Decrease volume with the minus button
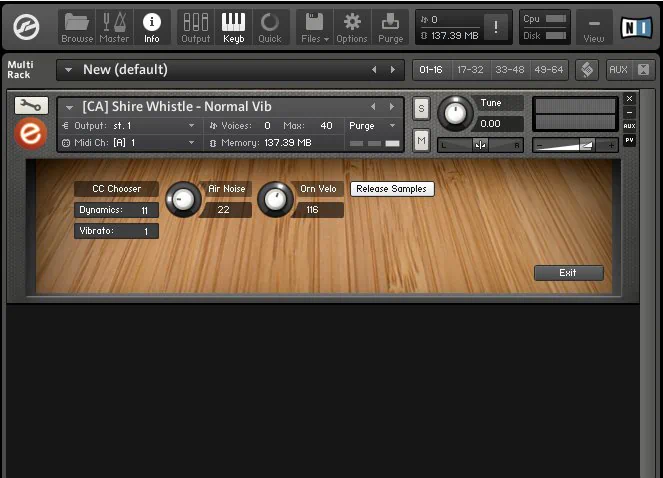The image size is (663, 478). pos(539,146)
